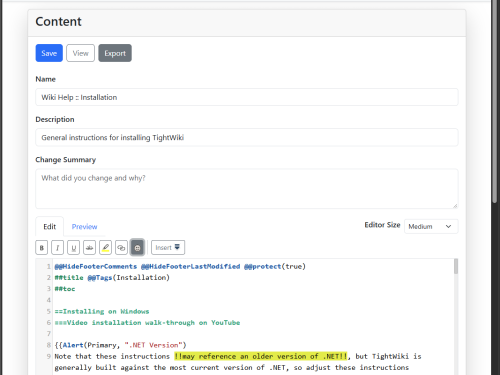Click line '===Video installation walk-through on YouTube'
500x375 pixels.
point(147,323)
